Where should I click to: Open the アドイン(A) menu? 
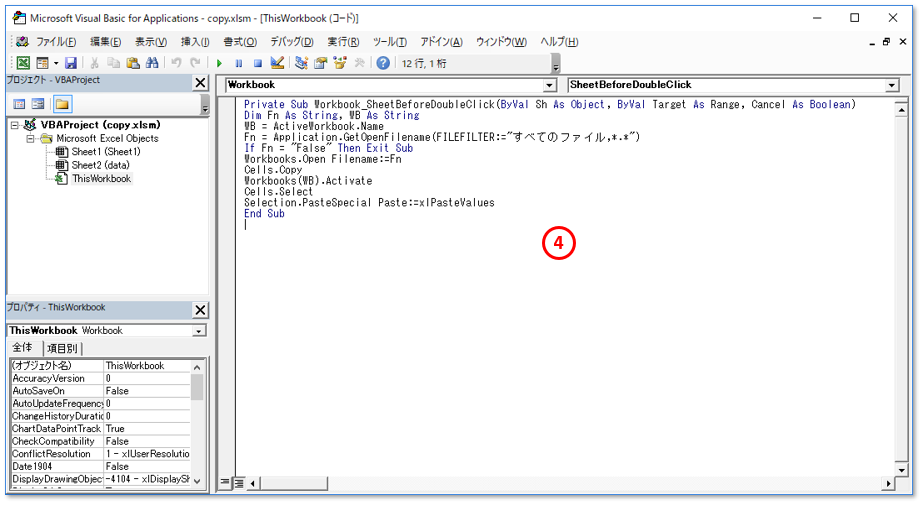[441, 42]
